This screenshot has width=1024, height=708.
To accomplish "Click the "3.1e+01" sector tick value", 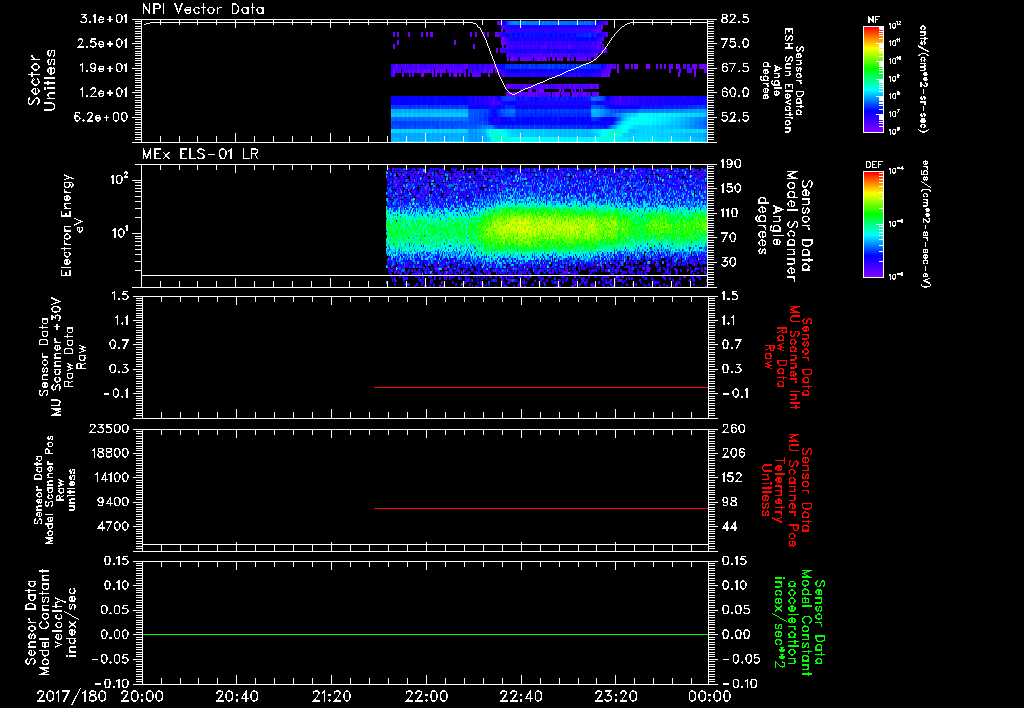I will click(x=104, y=19).
